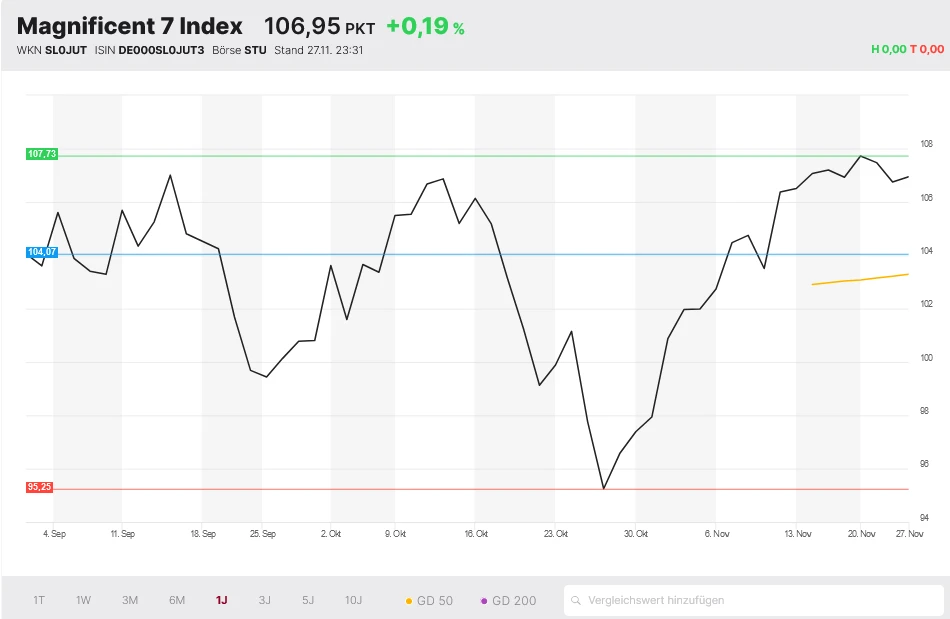
Task: Open the 3J chart range
Action: click(264, 600)
